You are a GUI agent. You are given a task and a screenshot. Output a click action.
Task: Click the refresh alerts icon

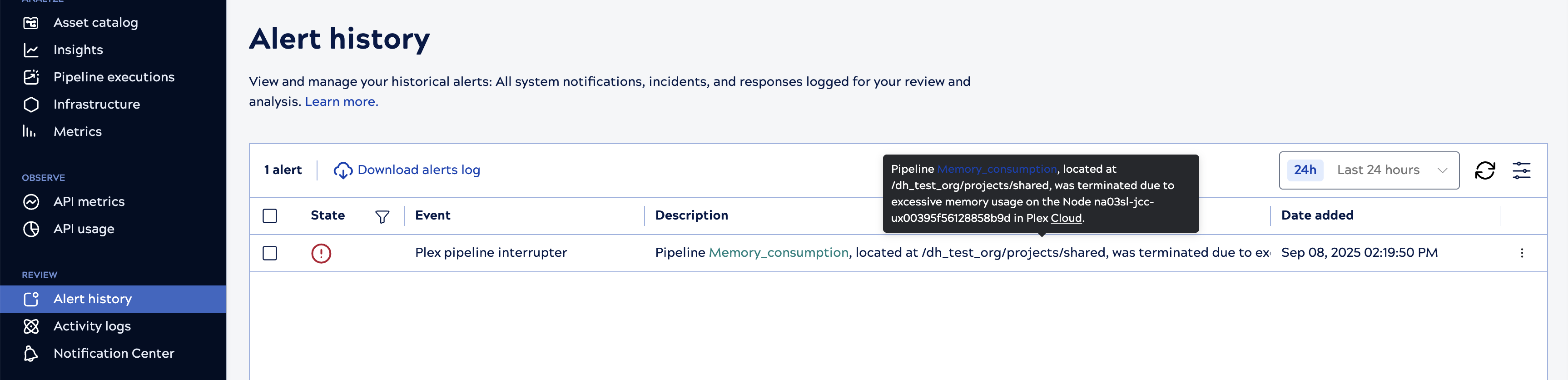point(1484,170)
